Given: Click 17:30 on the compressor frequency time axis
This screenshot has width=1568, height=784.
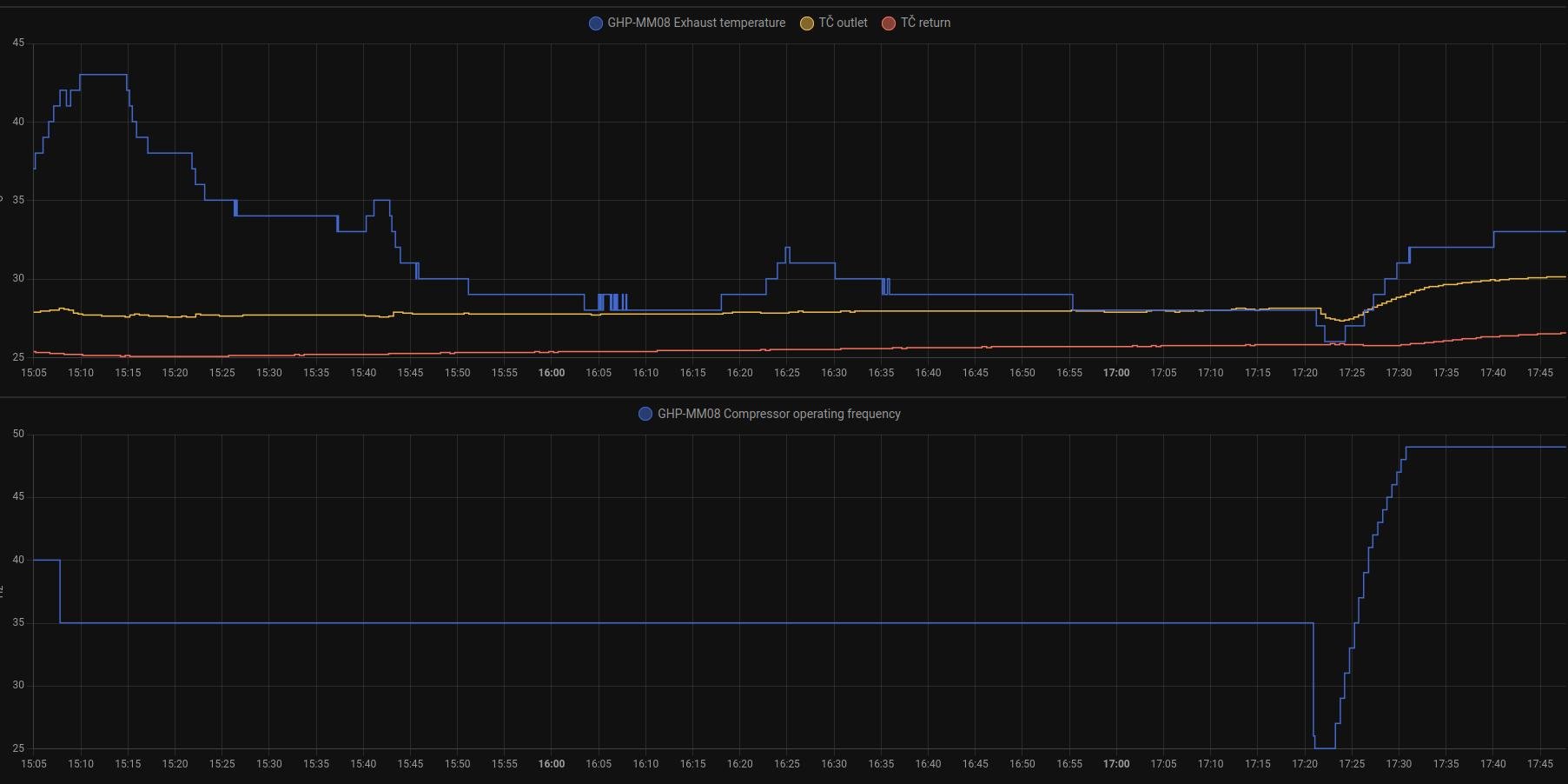Looking at the screenshot, I should coord(1399,764).
